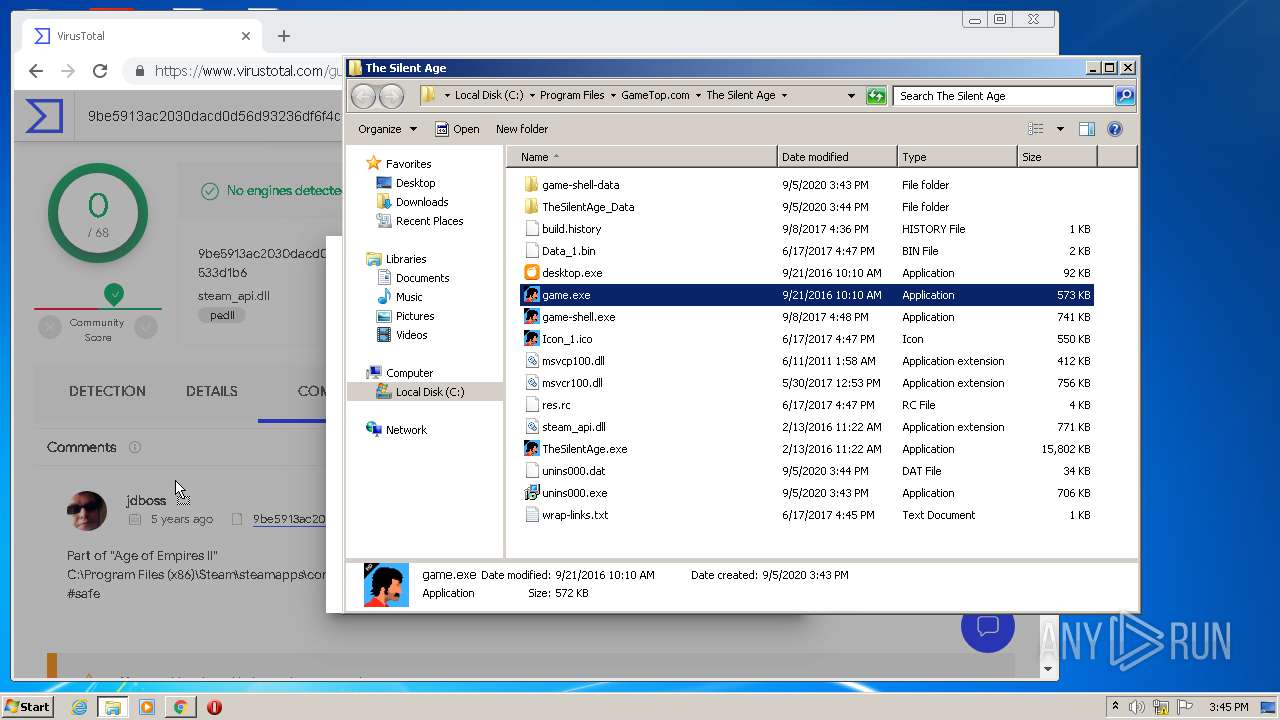Click the Search The Silent Age field
Viewport: 1280px width, 720px height.
click(1003, 96)
